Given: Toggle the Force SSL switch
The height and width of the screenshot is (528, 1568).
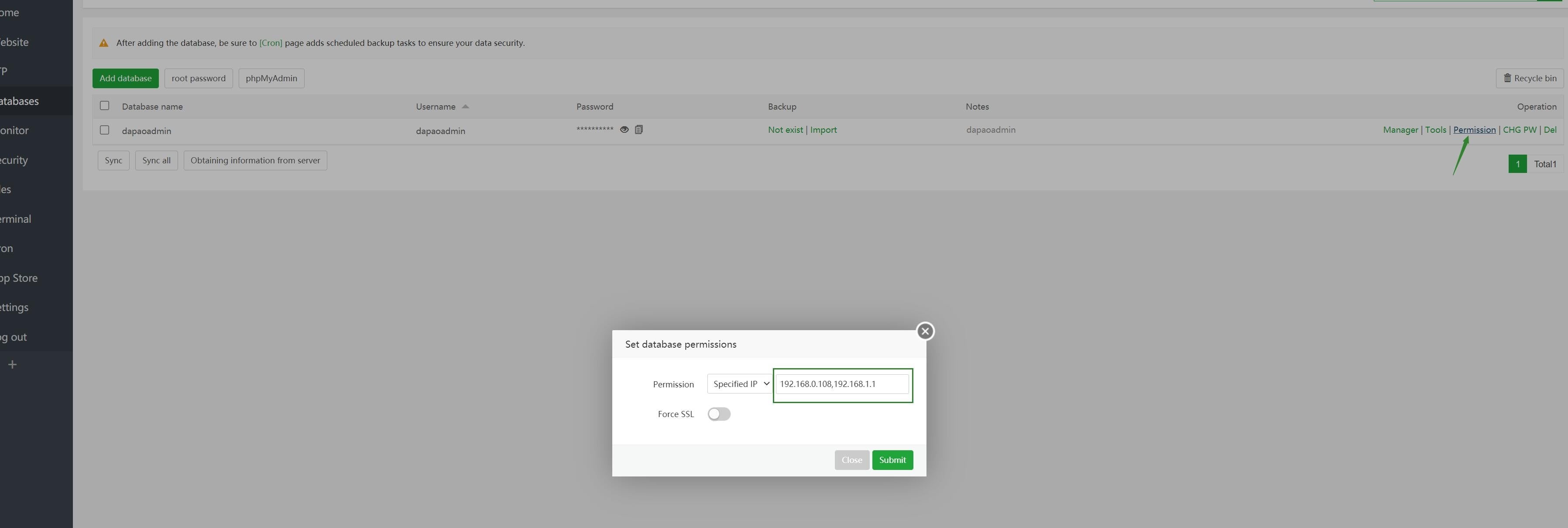Looking at the screenshot, I should point(719,414).
